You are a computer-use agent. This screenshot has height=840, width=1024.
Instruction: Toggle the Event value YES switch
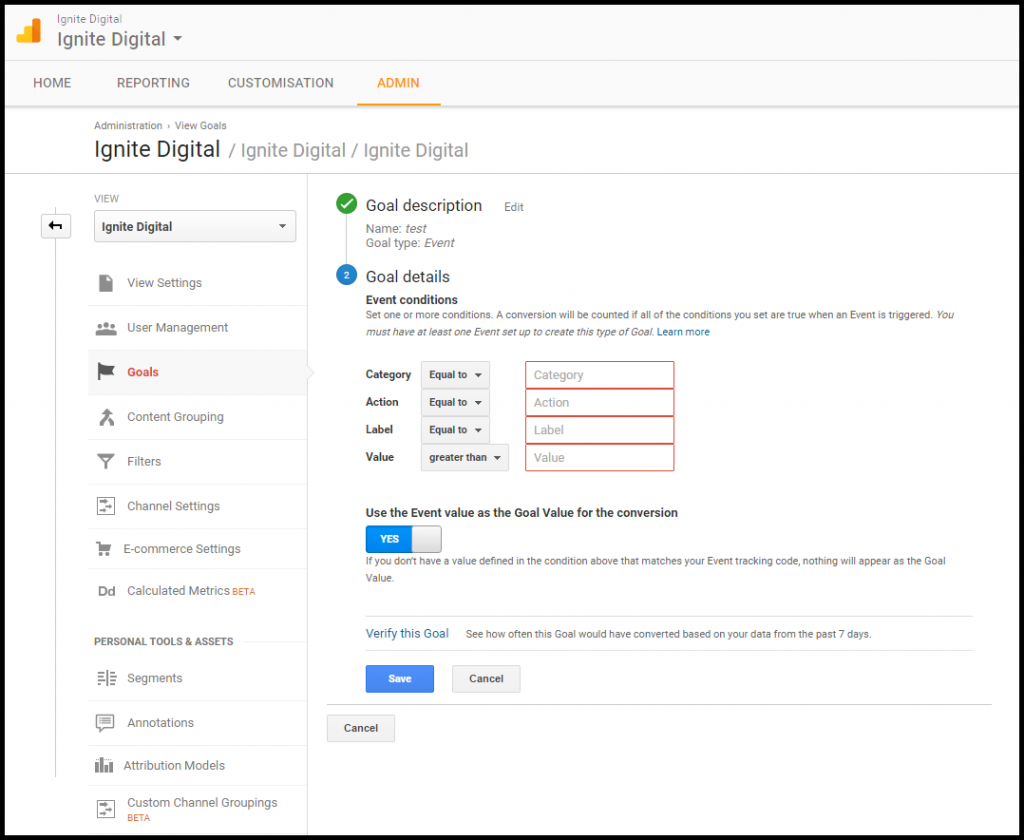tap(403, 539)
